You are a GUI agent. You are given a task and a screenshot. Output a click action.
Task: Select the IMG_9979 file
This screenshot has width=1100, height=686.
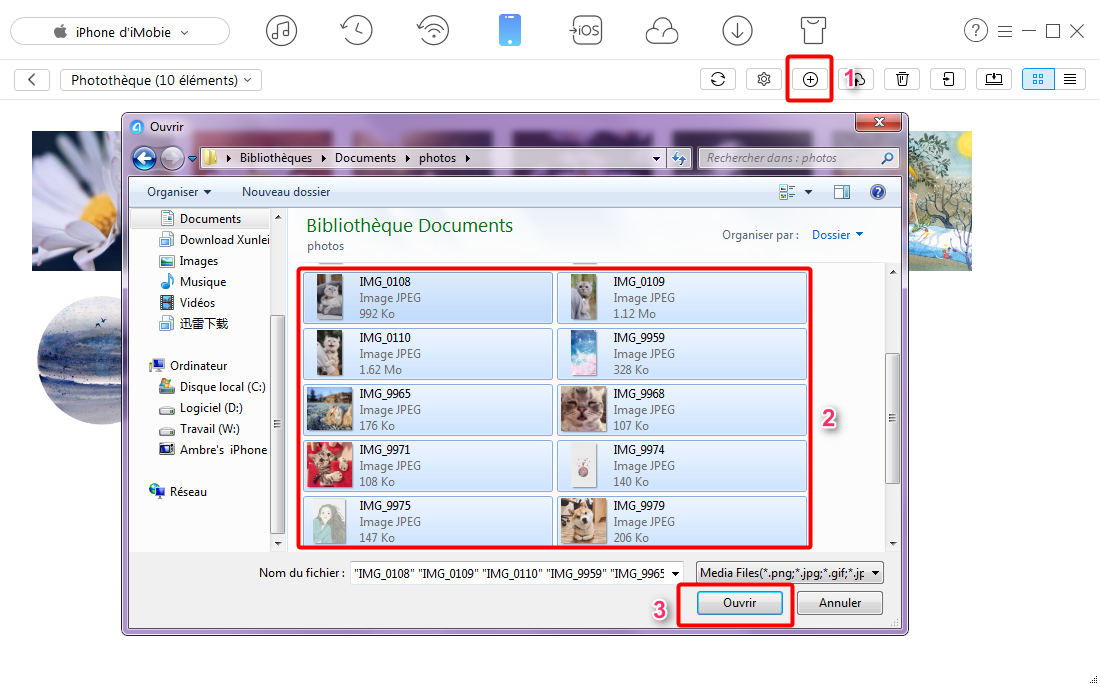[682, 521]
